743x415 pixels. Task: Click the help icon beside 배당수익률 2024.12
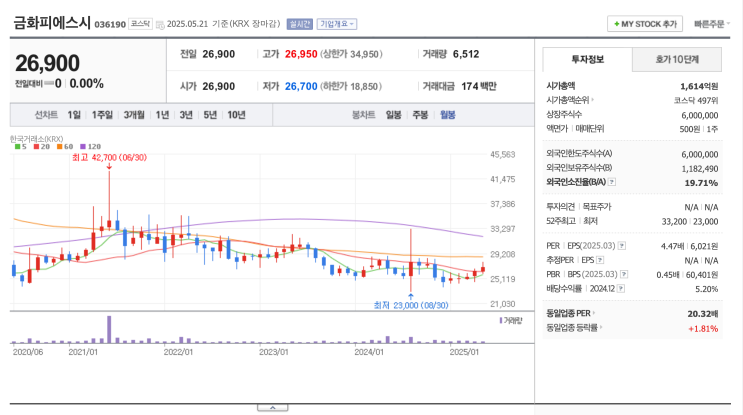(x=621, y=289)
